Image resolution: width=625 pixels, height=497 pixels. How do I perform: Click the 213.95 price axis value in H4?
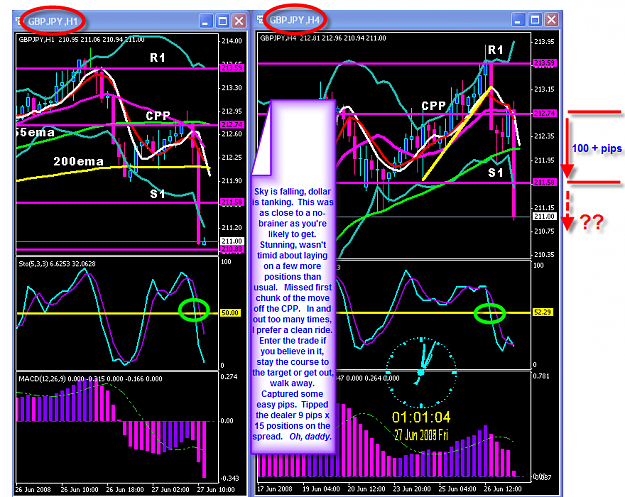pos(544,42)
